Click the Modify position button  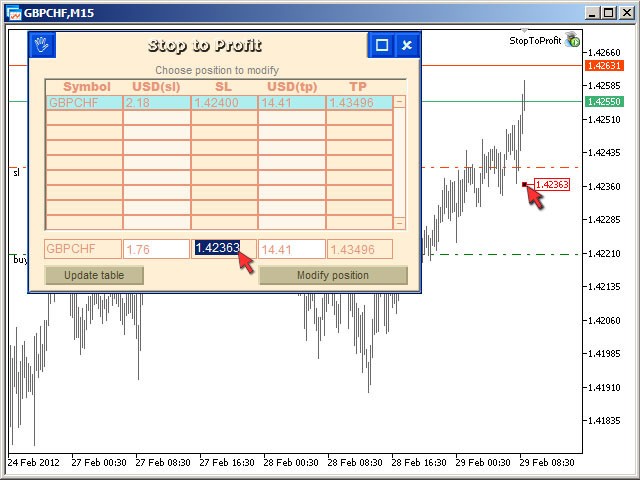click(x=333, y=276)
